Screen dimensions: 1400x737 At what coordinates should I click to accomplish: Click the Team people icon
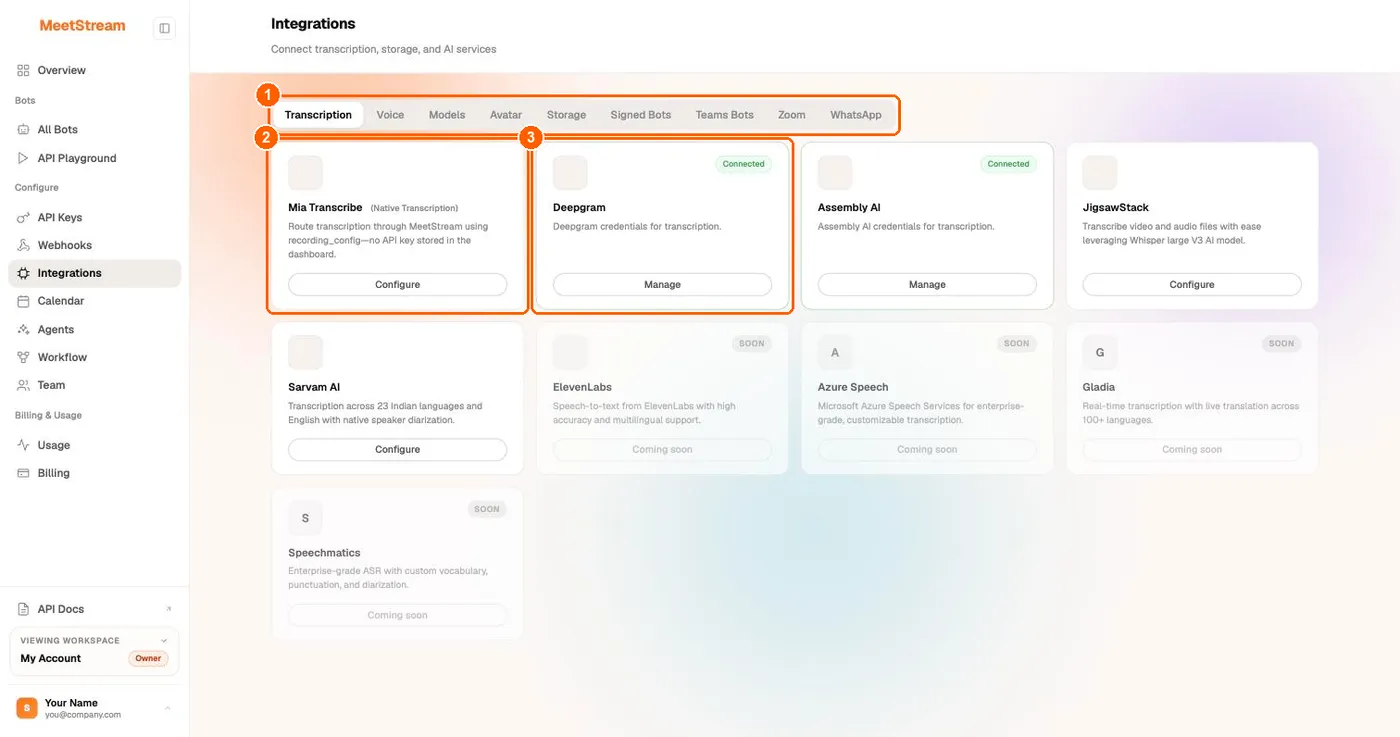23,385
